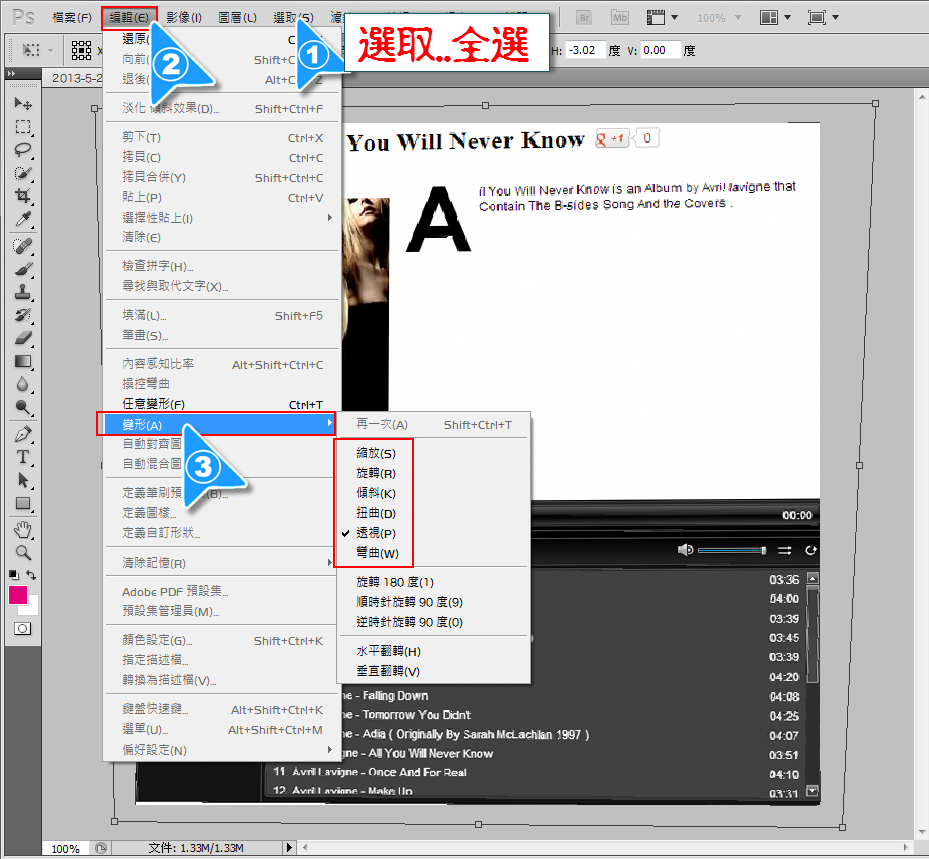
Task: Click the H skew angle input field
Action: (585, 50)
